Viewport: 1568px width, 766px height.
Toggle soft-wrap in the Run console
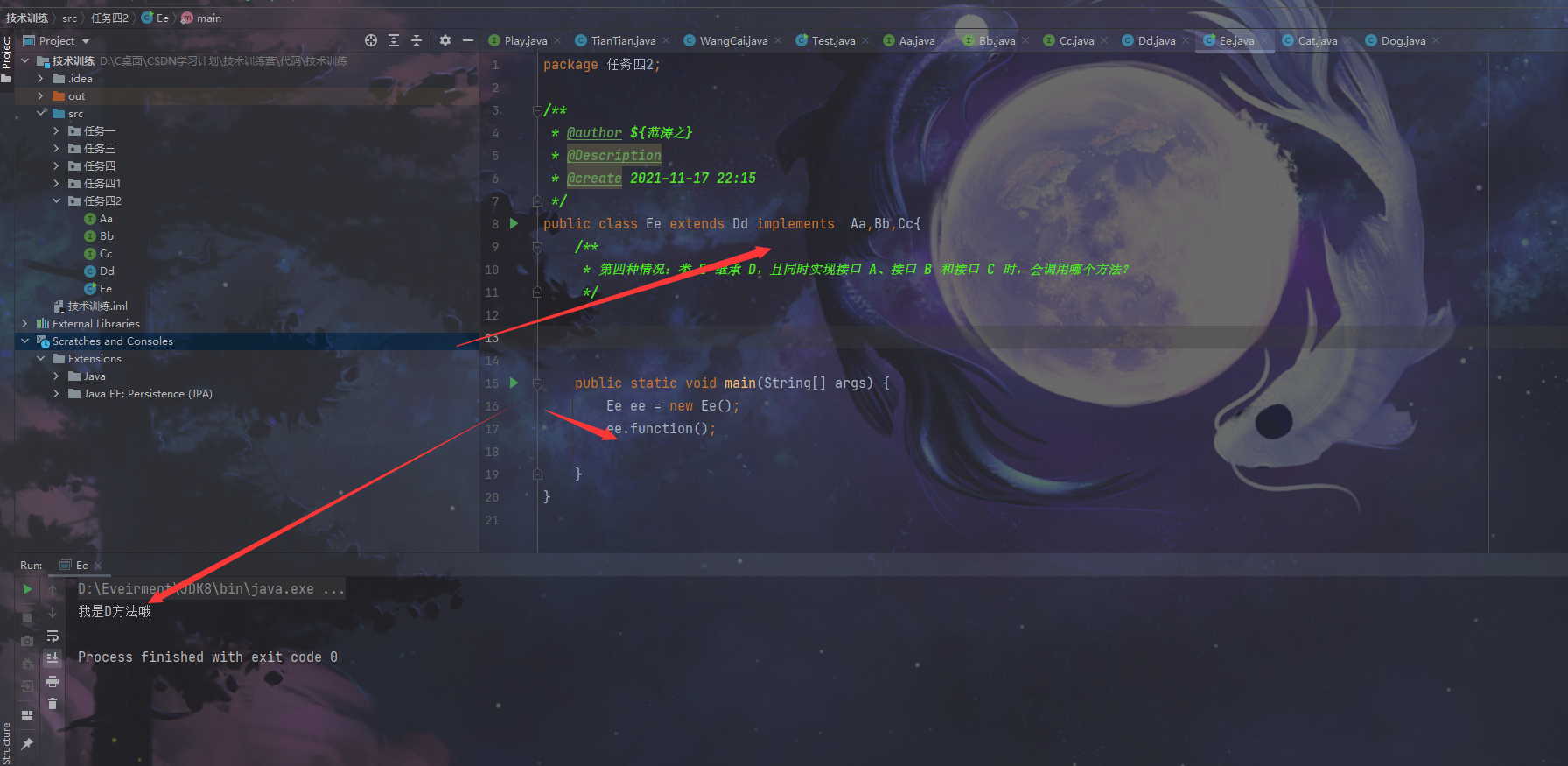[x=52, y=636]
